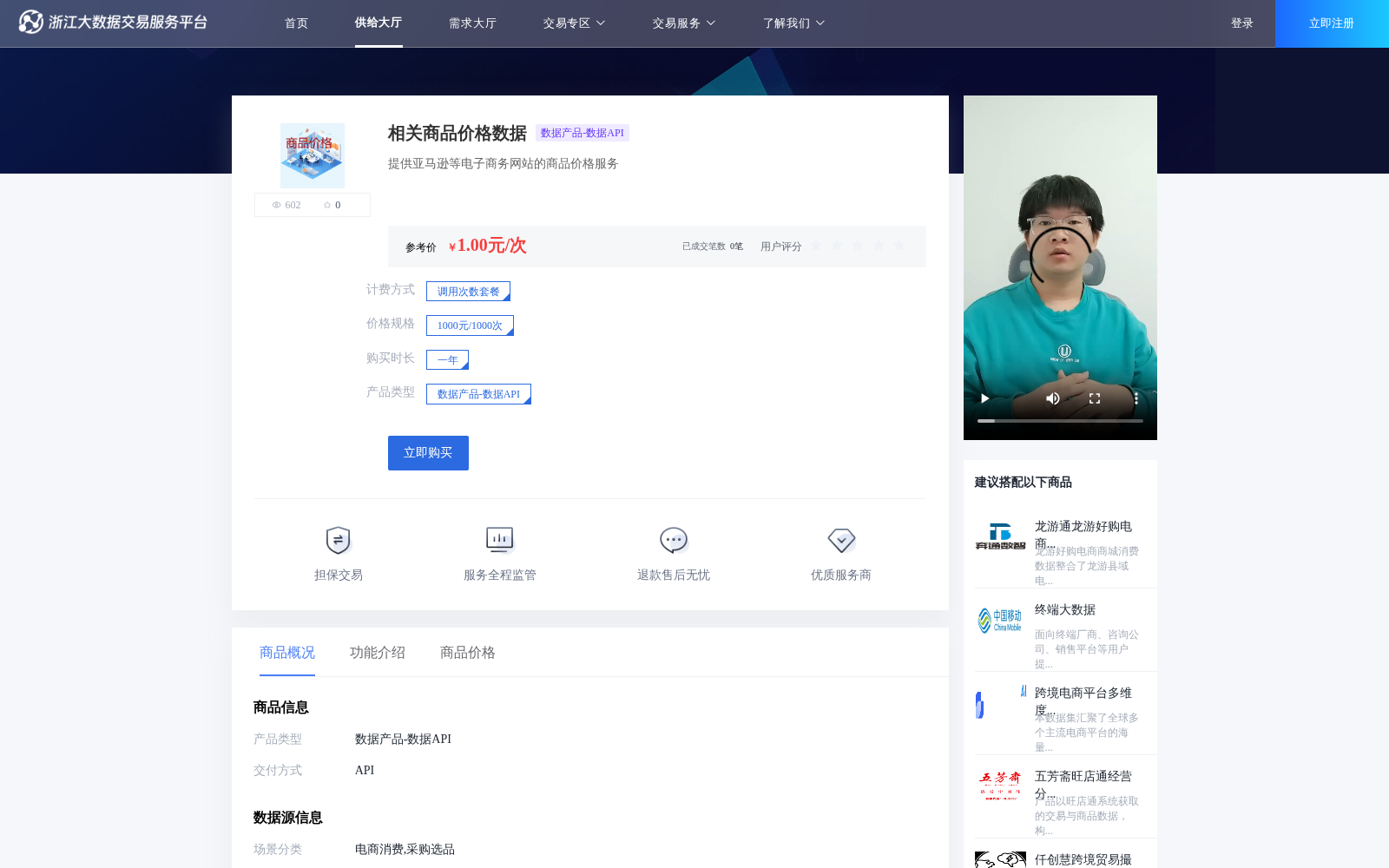Click the 优质服务商 diamond icon

[x=841, y=540]
